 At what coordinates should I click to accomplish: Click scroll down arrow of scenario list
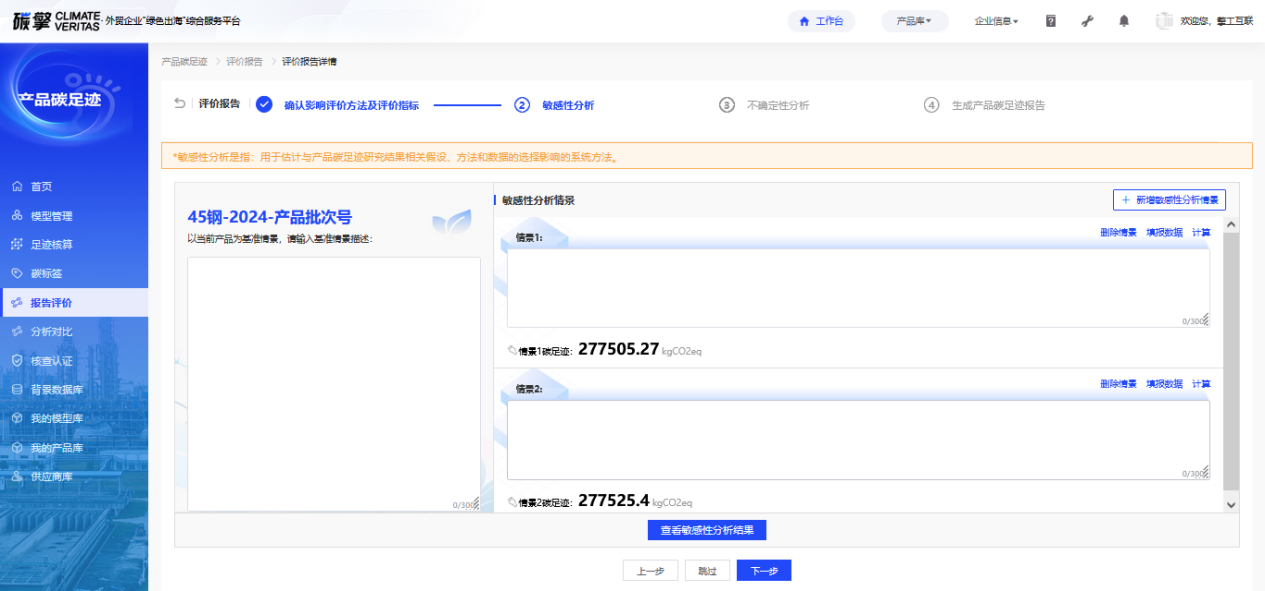tap(1232, 505)
